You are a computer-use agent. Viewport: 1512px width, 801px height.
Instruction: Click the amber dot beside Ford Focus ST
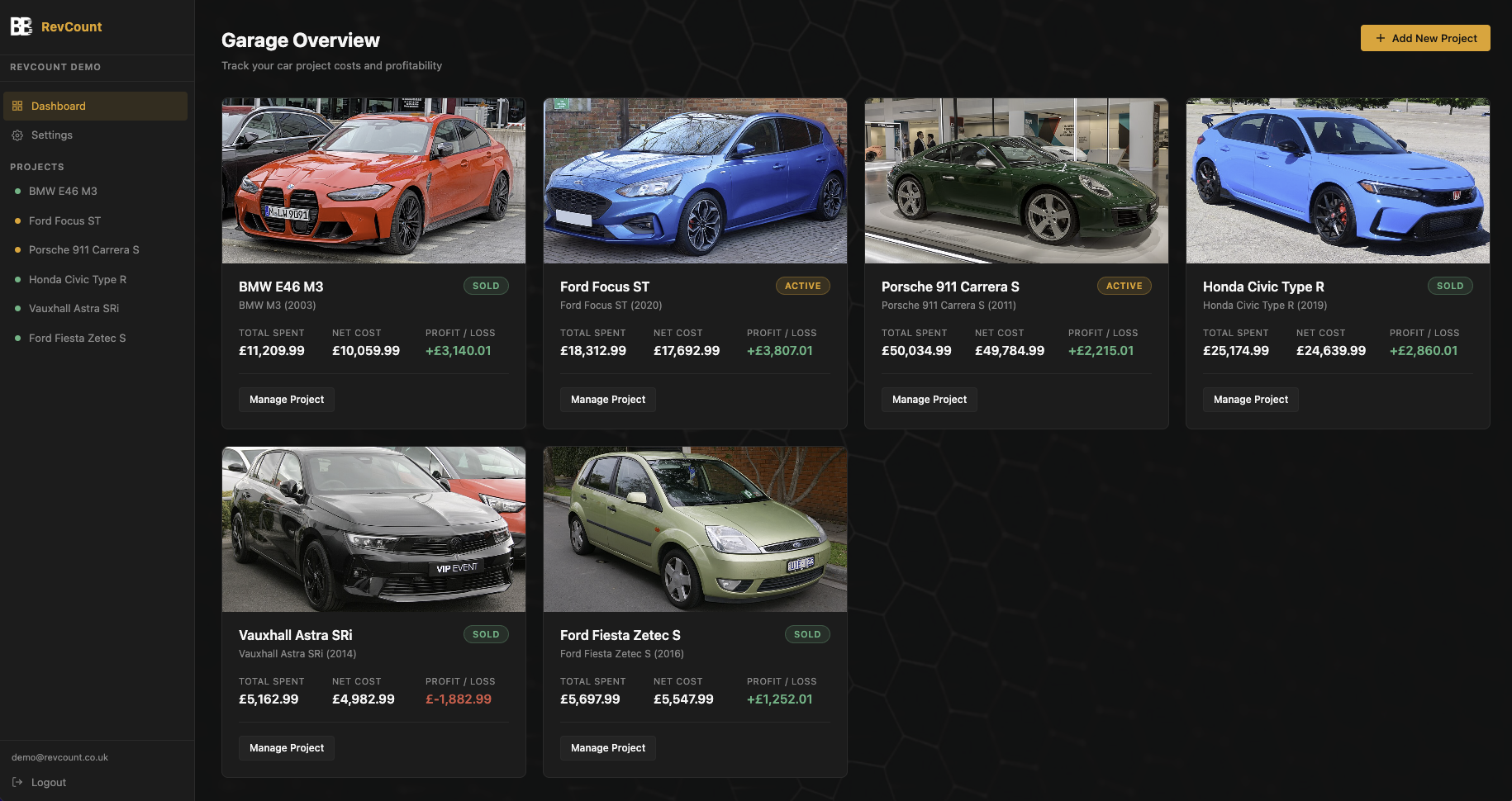click(17, 221)
